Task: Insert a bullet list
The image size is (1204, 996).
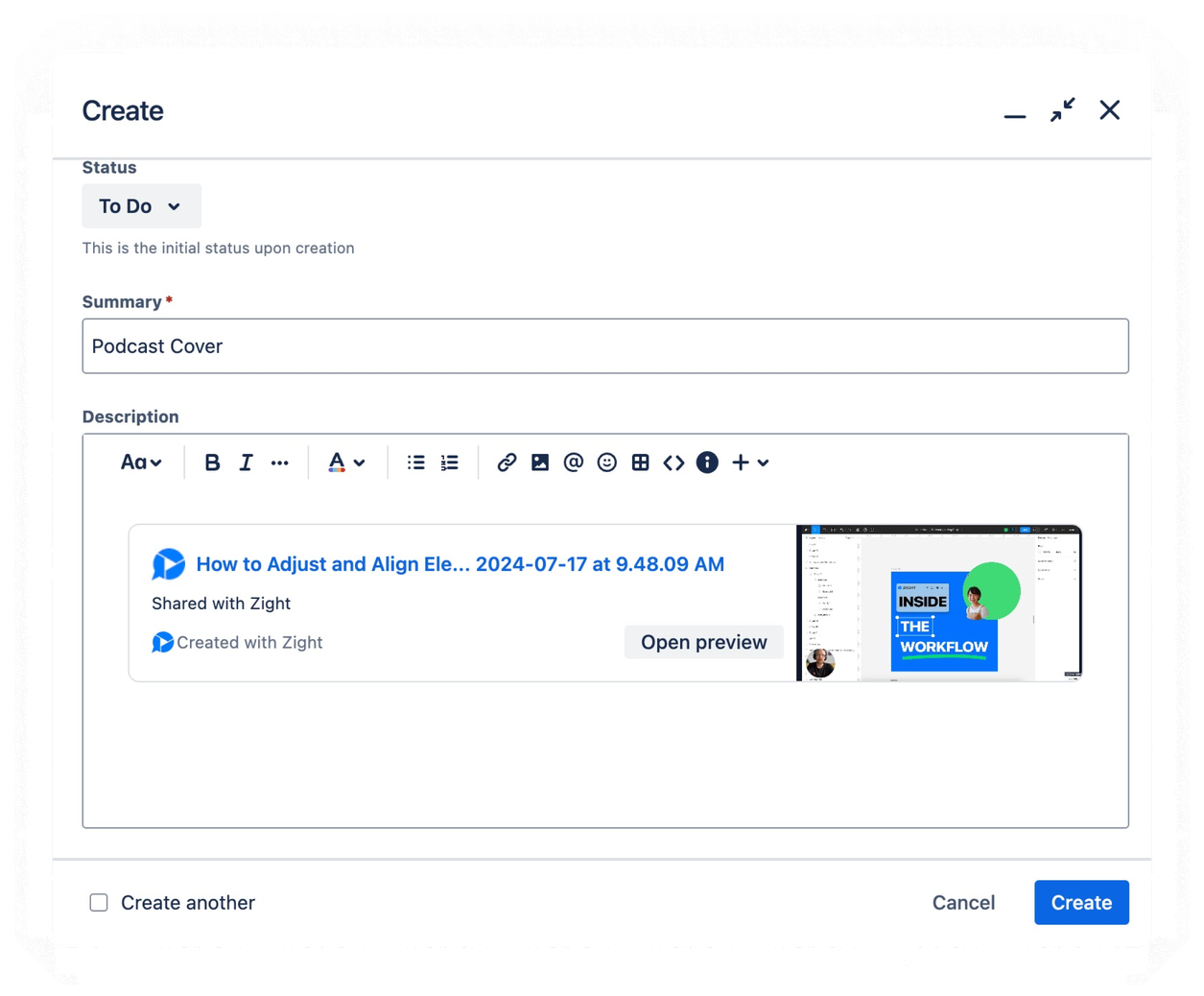Action: [x=415, y=462]
